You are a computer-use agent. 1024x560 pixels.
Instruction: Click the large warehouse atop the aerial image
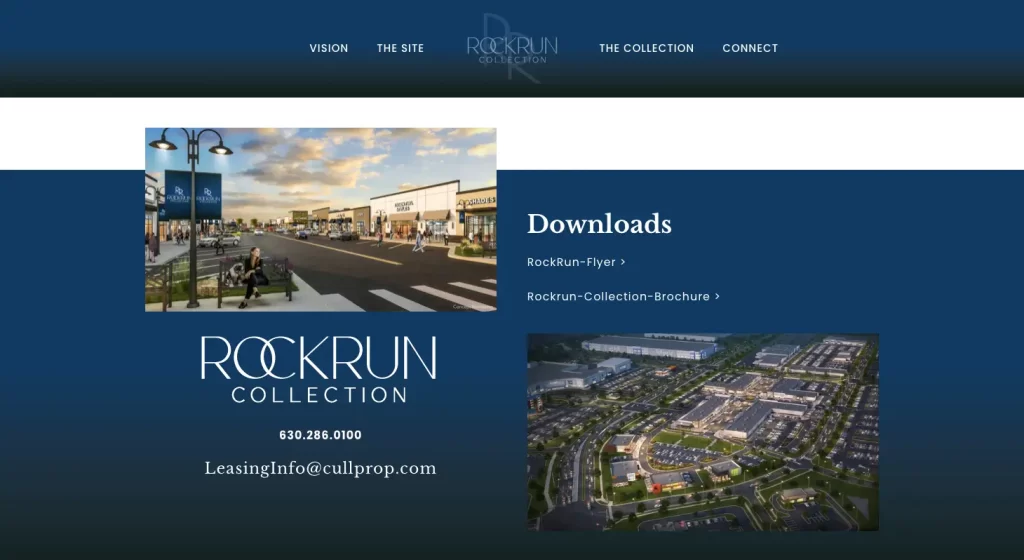click(x=648, y=346)
